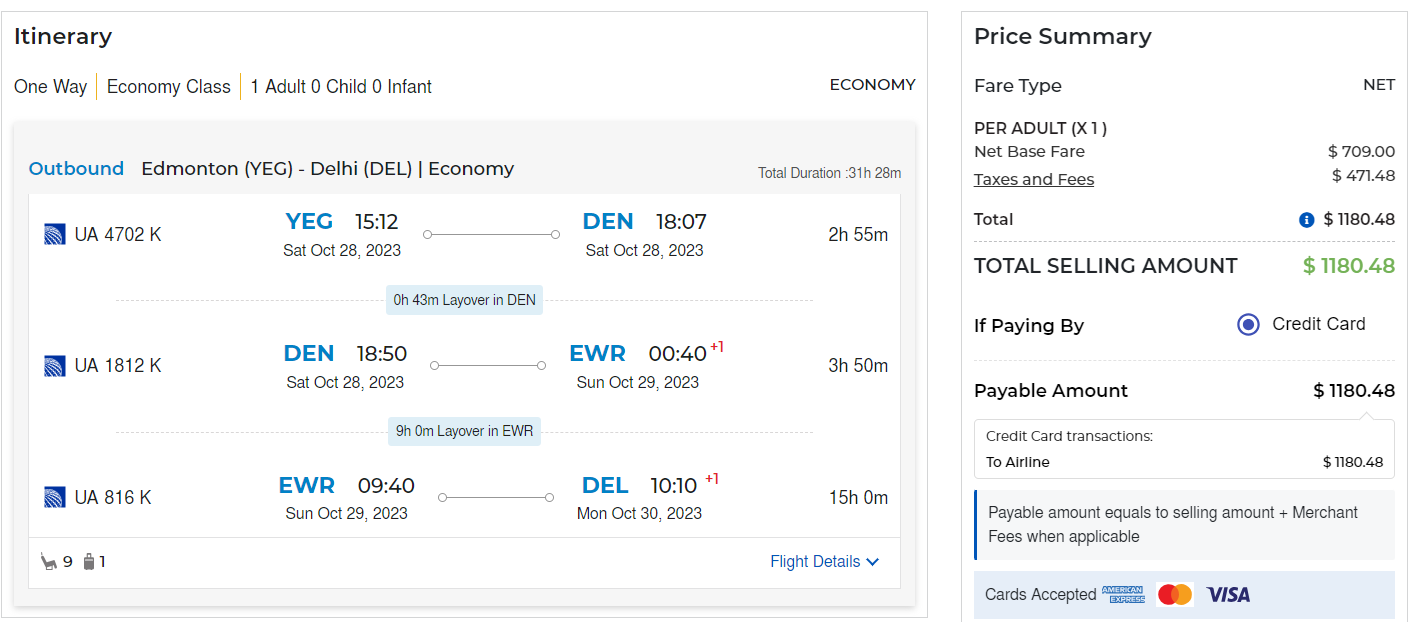Image resolution: width=1425 pixels, height=622 pixels.
Task: Click the DEL arrival airport code
Action: point(605,486)
